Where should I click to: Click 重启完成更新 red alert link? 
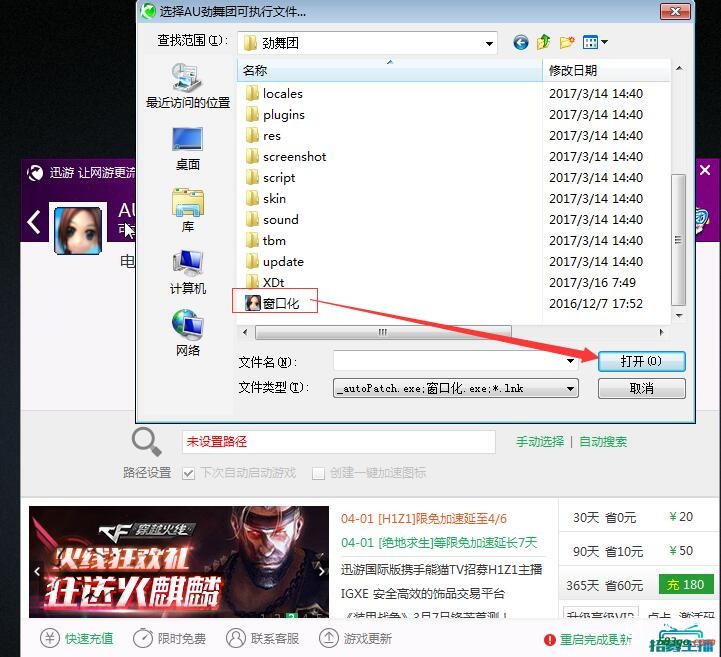[x=588, y=640]
